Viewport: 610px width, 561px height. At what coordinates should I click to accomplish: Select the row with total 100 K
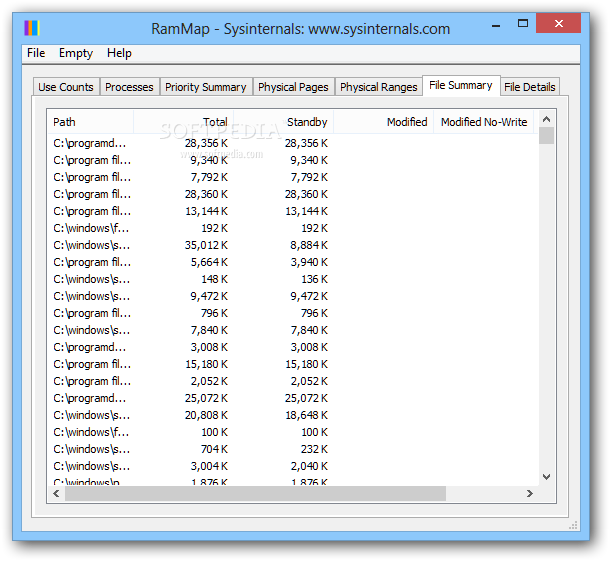[293, 432]
